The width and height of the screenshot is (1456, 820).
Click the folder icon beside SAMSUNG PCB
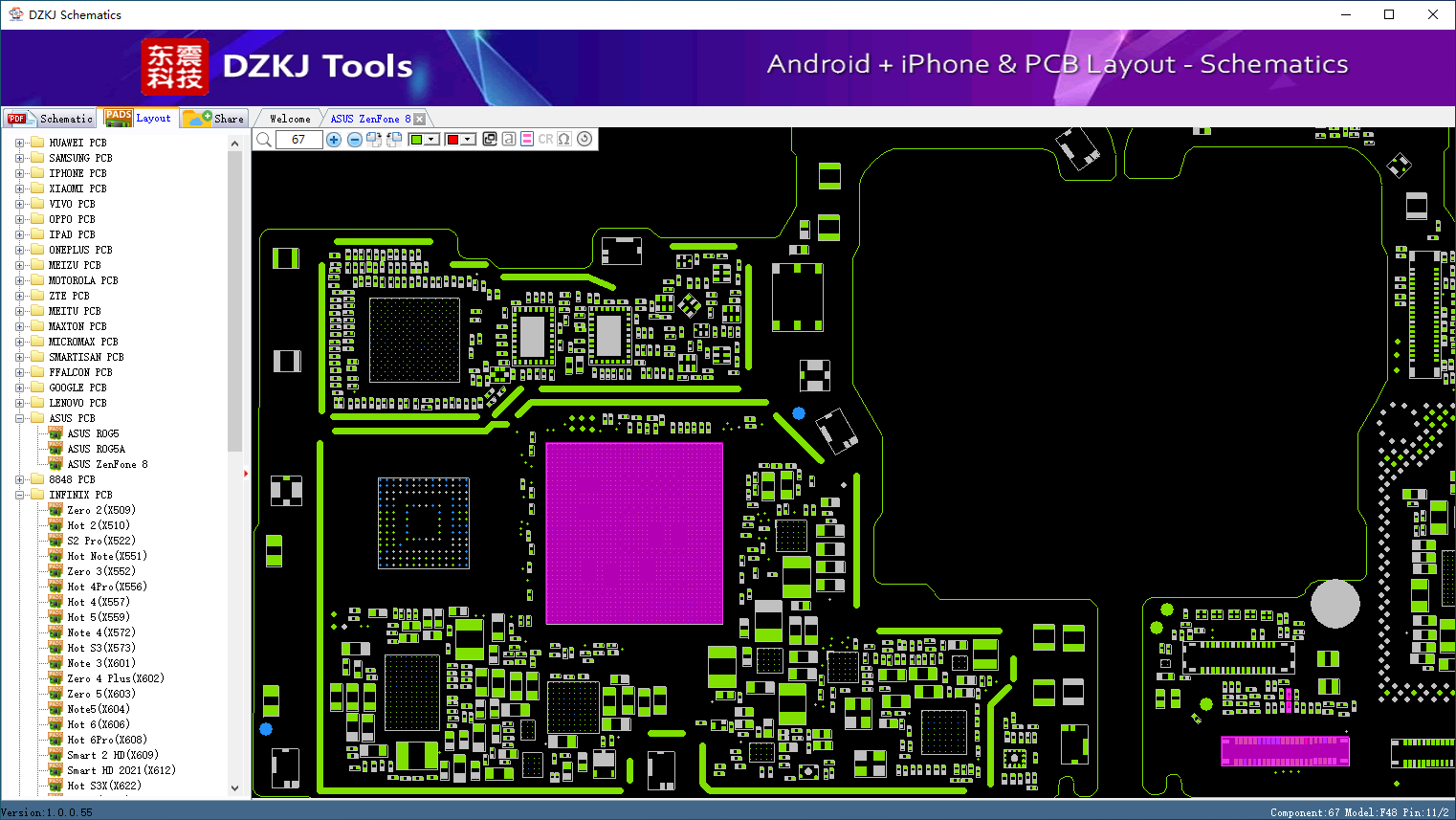(x=37, y=158)
